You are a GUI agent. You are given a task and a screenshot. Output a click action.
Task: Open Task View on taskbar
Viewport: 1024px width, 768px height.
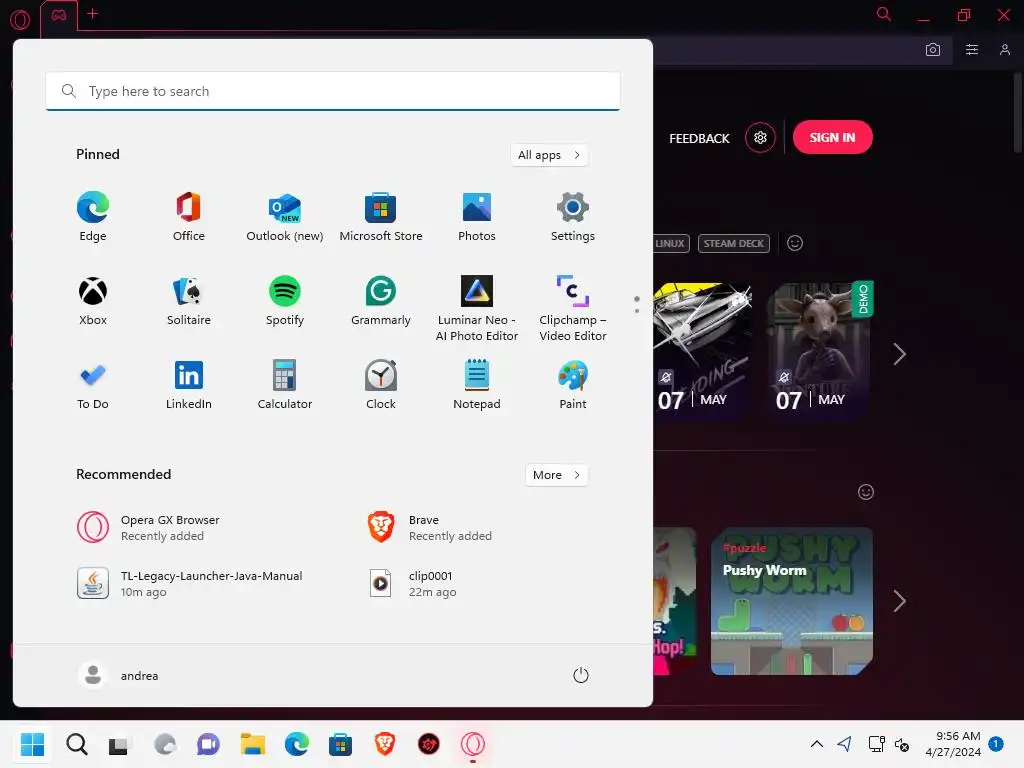[119, 744]
